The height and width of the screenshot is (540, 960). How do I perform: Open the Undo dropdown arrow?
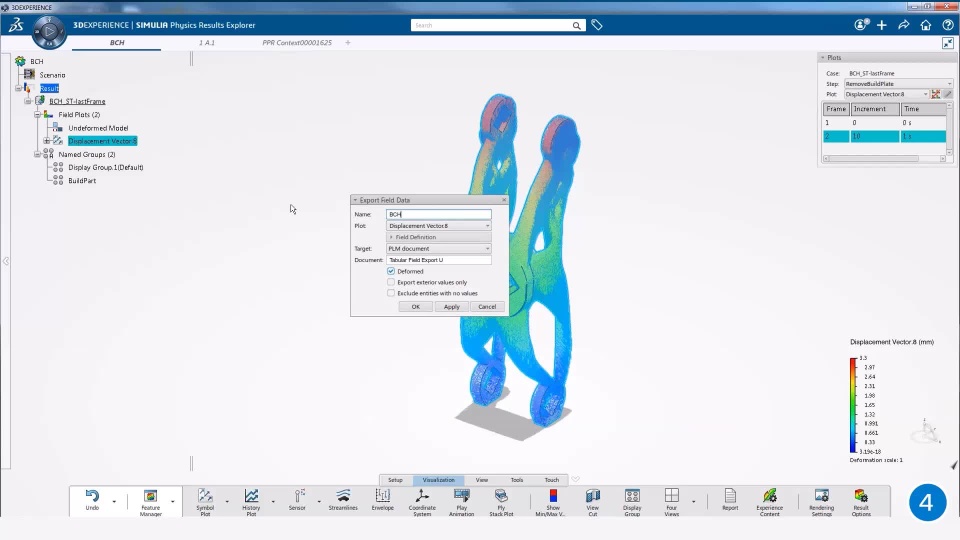click(x=114, y=501)
